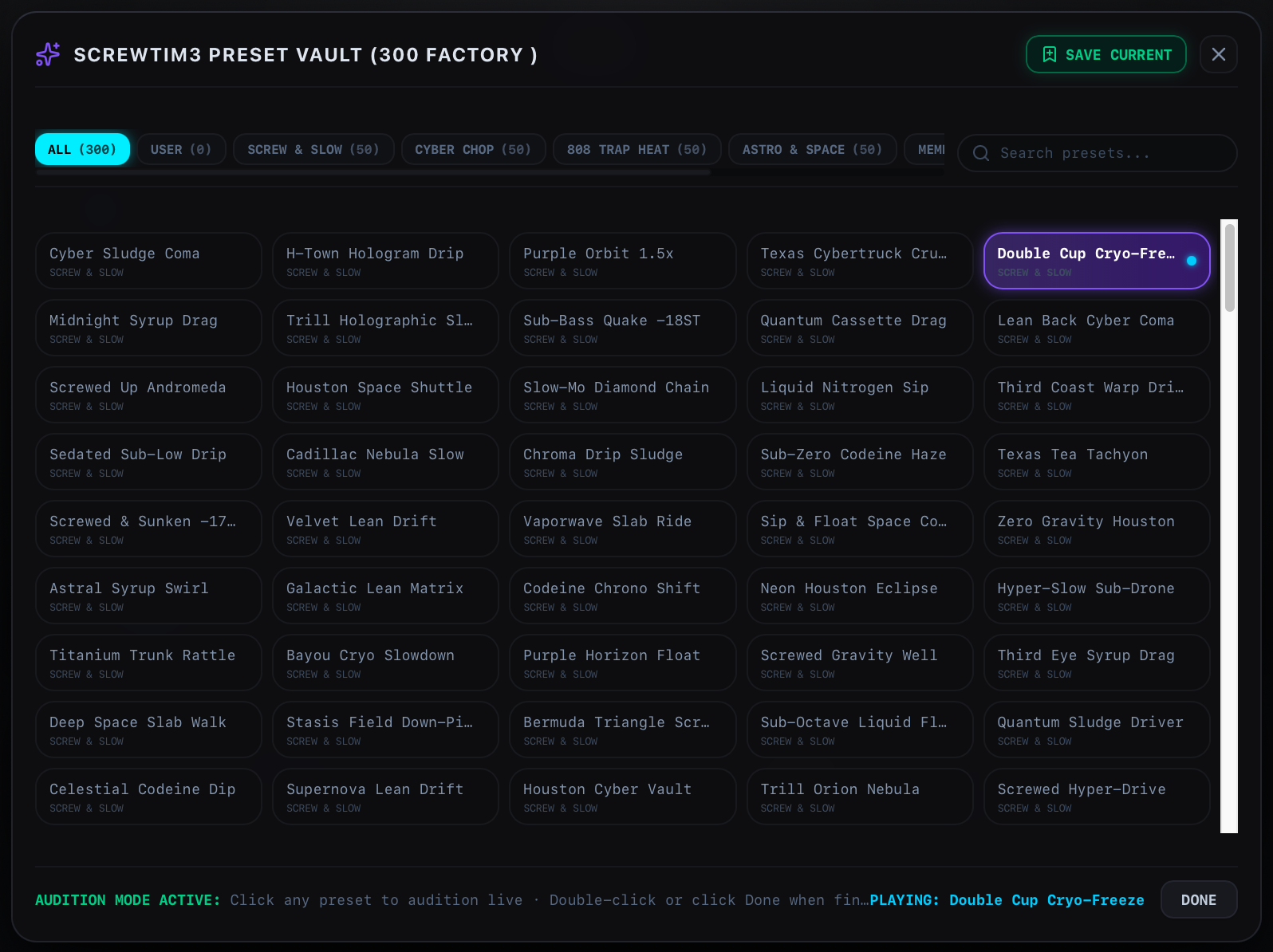Load the Houston Space Shuttle preset
Image resolution: width=1273 pixels, height=952 pixels.
(385, 395)
